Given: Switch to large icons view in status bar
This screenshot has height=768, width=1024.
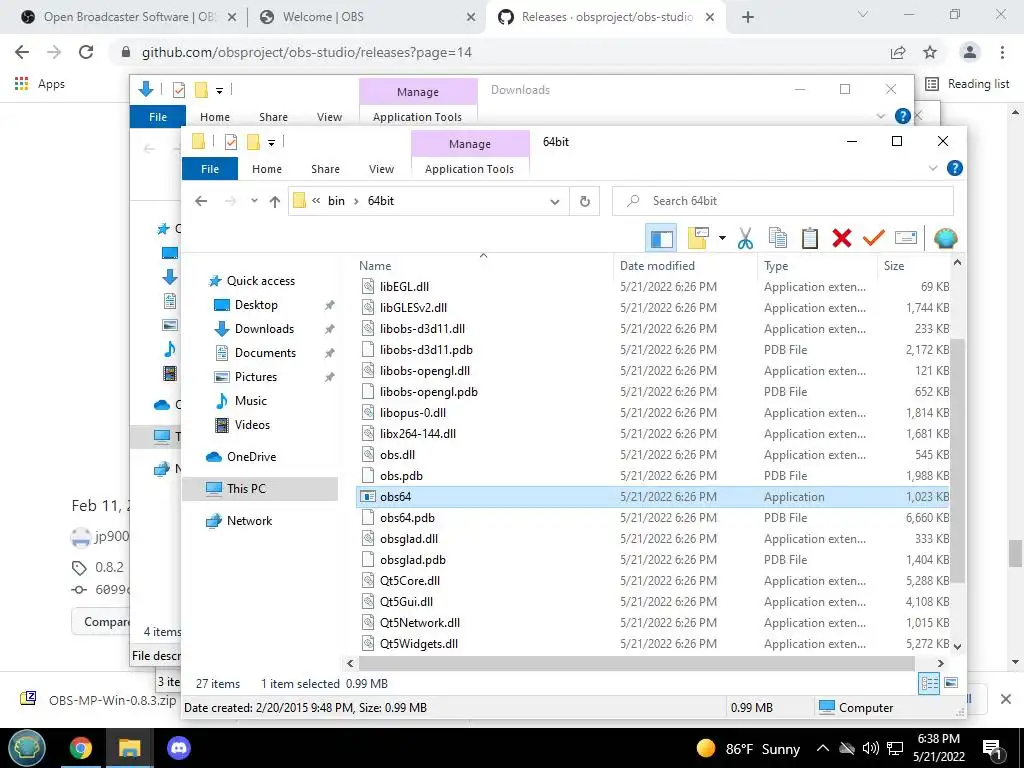Looking at the screenshot, I should 951,683.
